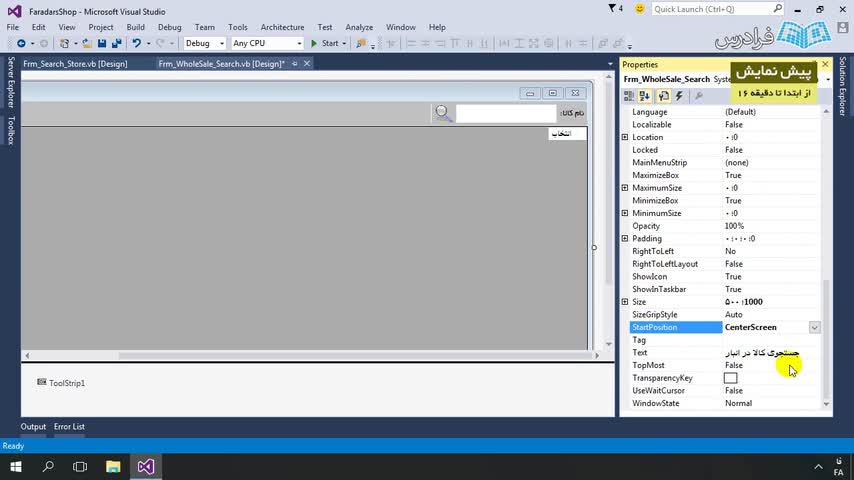Select the RightToLeft property row
Screen dimensions: 854x480
(x=722, y=251)
